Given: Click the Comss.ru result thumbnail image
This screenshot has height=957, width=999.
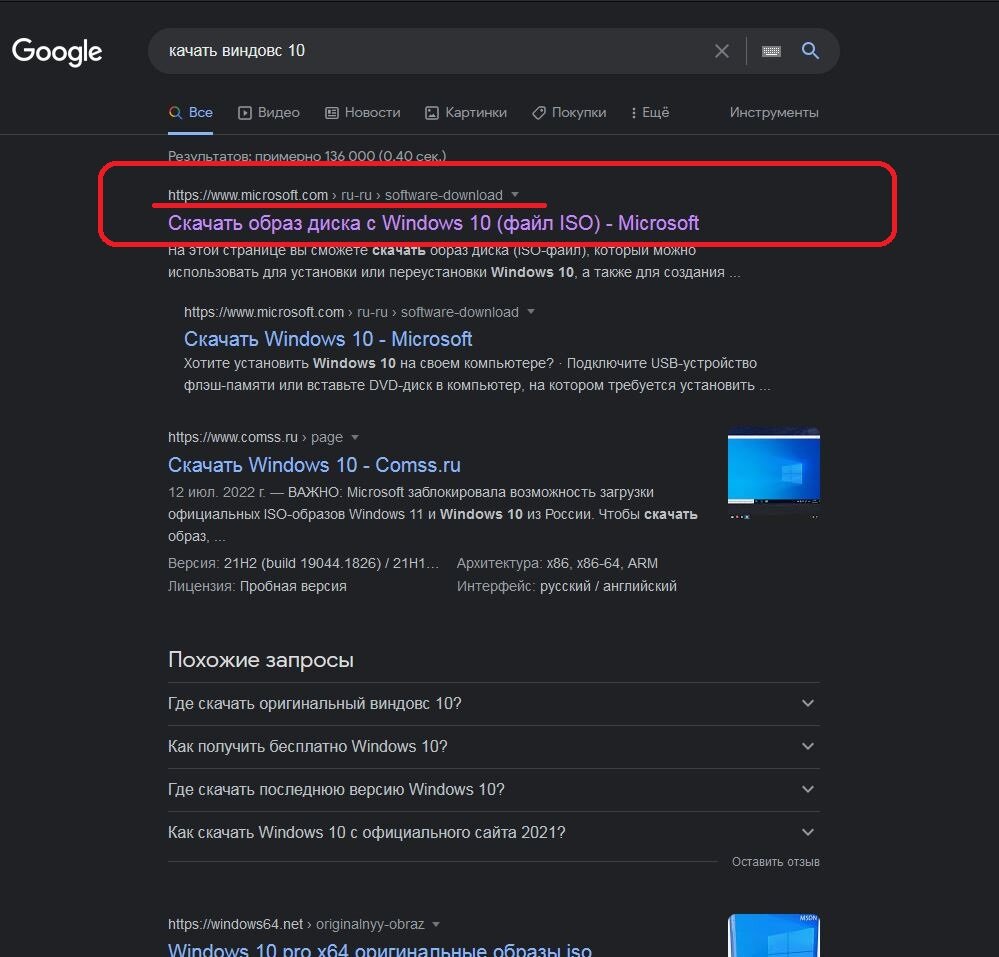Looking at the screenshot, I should [773, 472].
